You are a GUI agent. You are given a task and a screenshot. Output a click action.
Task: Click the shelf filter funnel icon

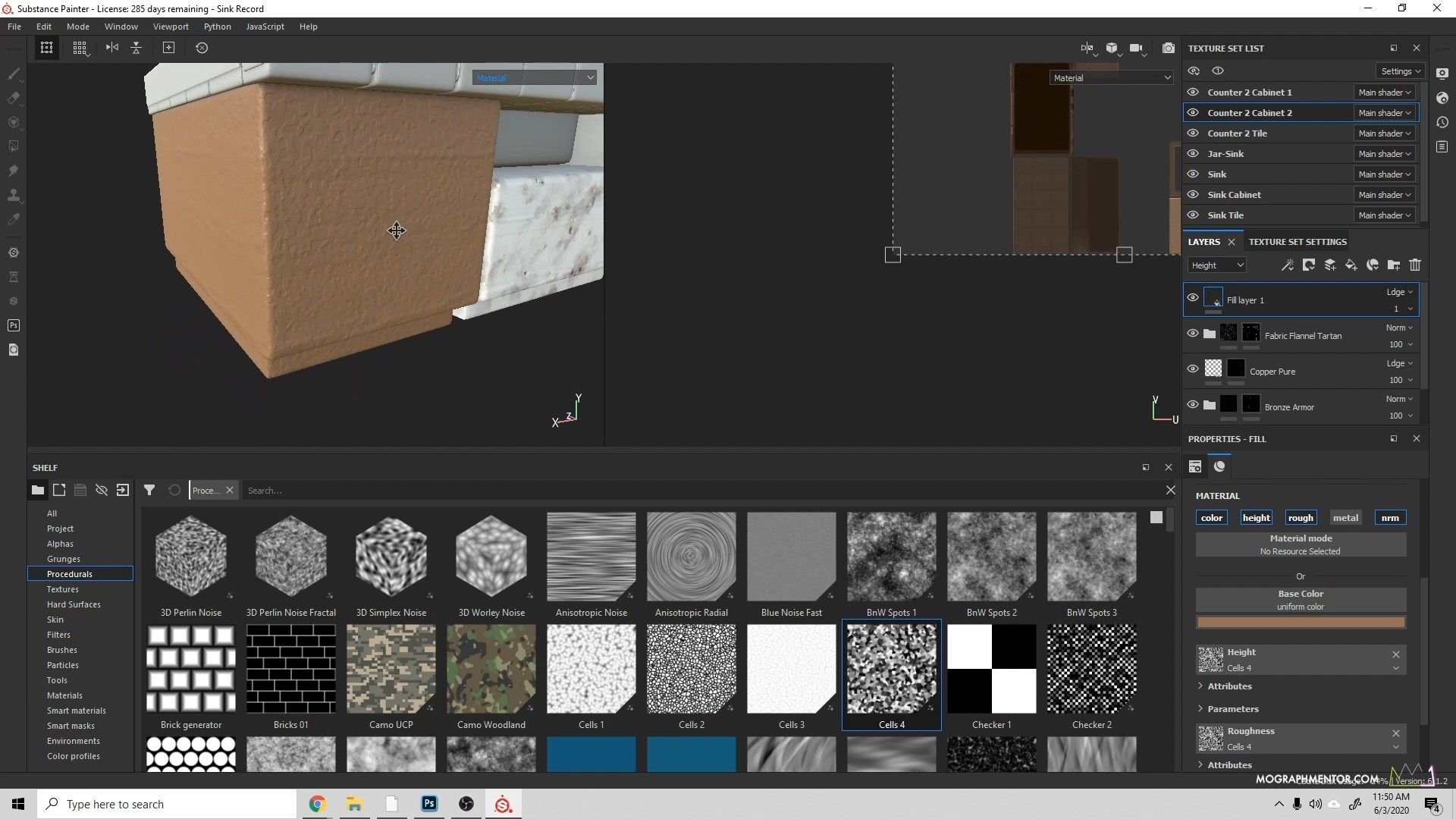point(149,490)
